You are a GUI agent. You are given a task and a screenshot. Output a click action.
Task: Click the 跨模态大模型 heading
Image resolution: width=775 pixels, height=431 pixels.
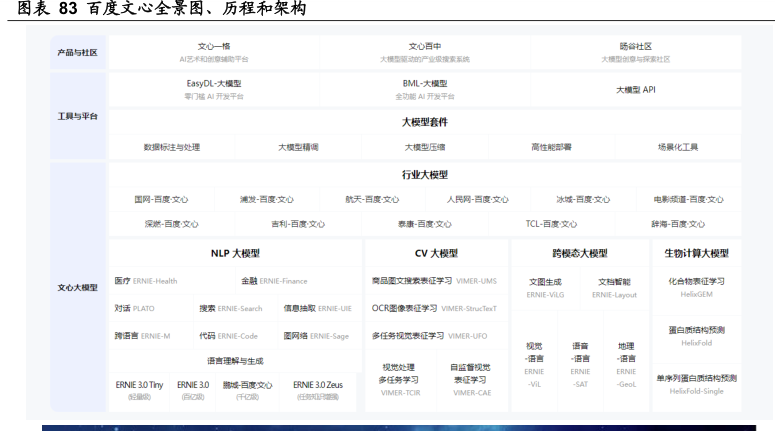click(x=580, y=254)
